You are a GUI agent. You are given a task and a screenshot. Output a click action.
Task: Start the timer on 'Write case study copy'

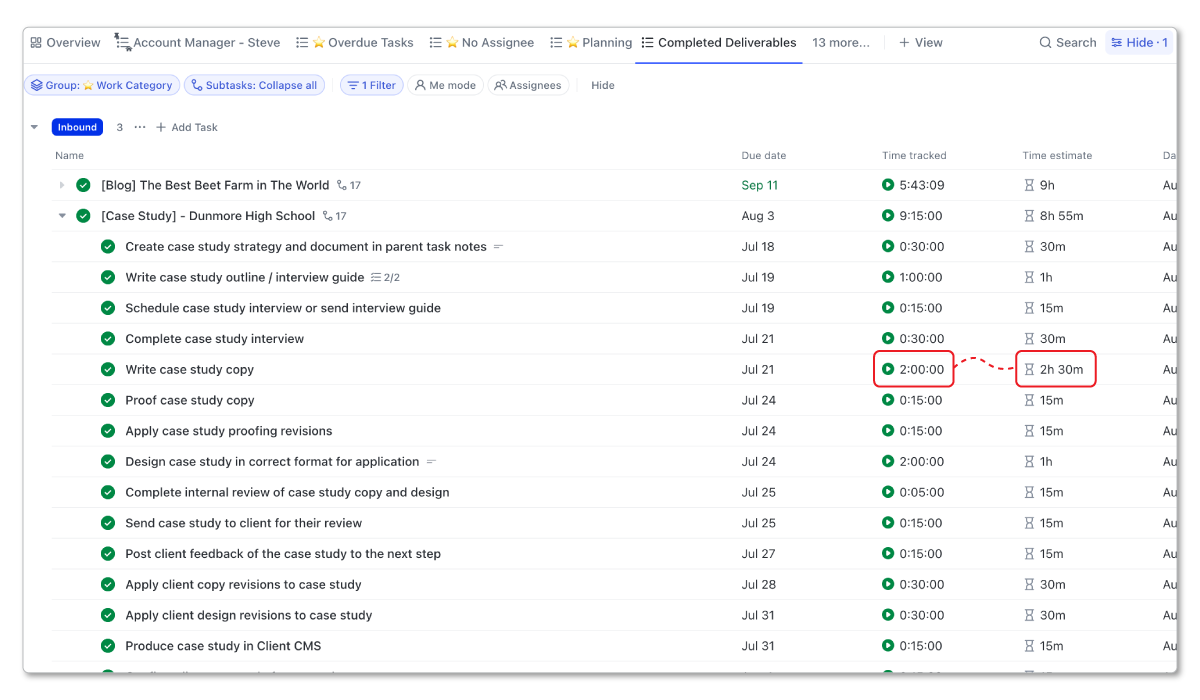coord(887,369)
